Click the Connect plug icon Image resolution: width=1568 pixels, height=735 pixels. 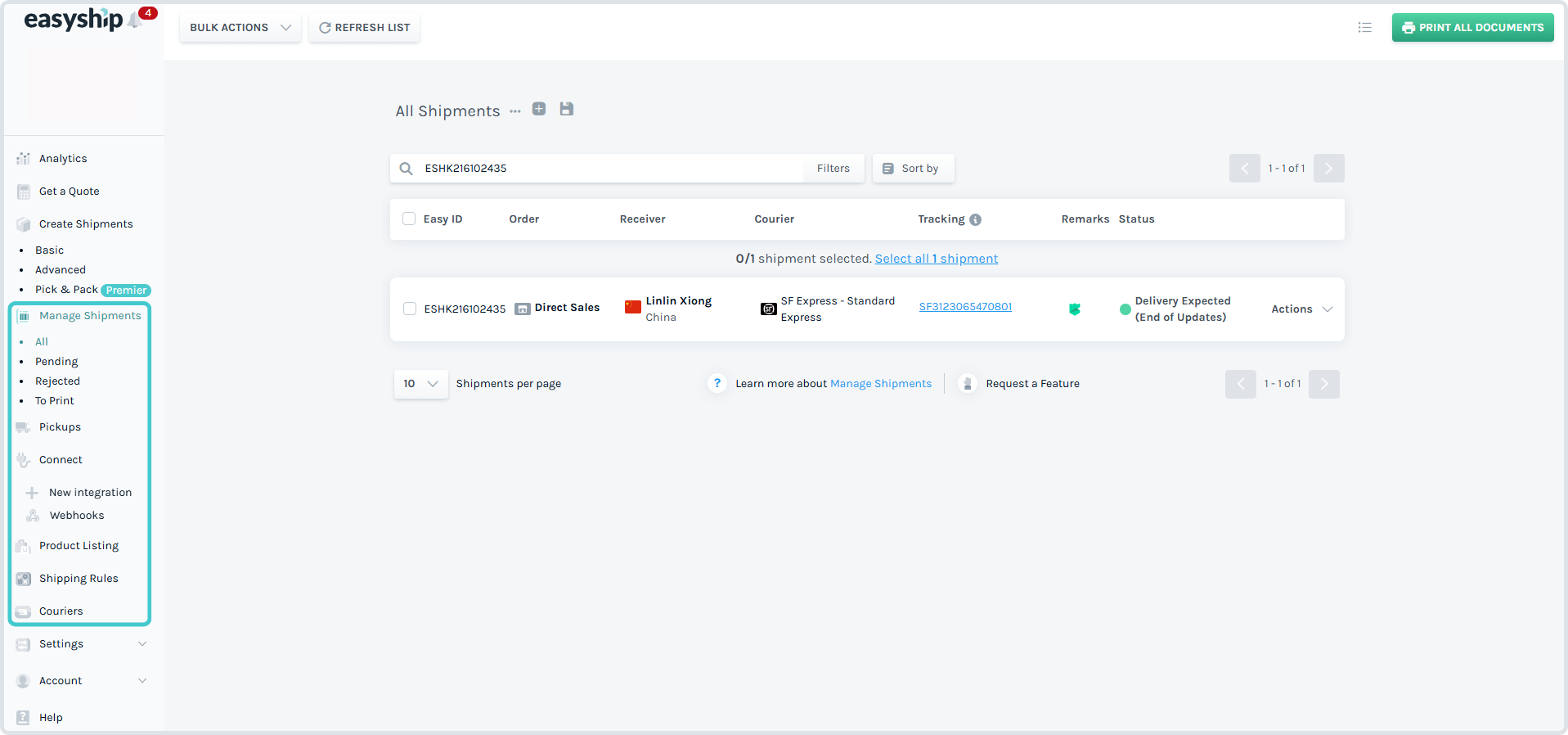(x=24, y=460)
